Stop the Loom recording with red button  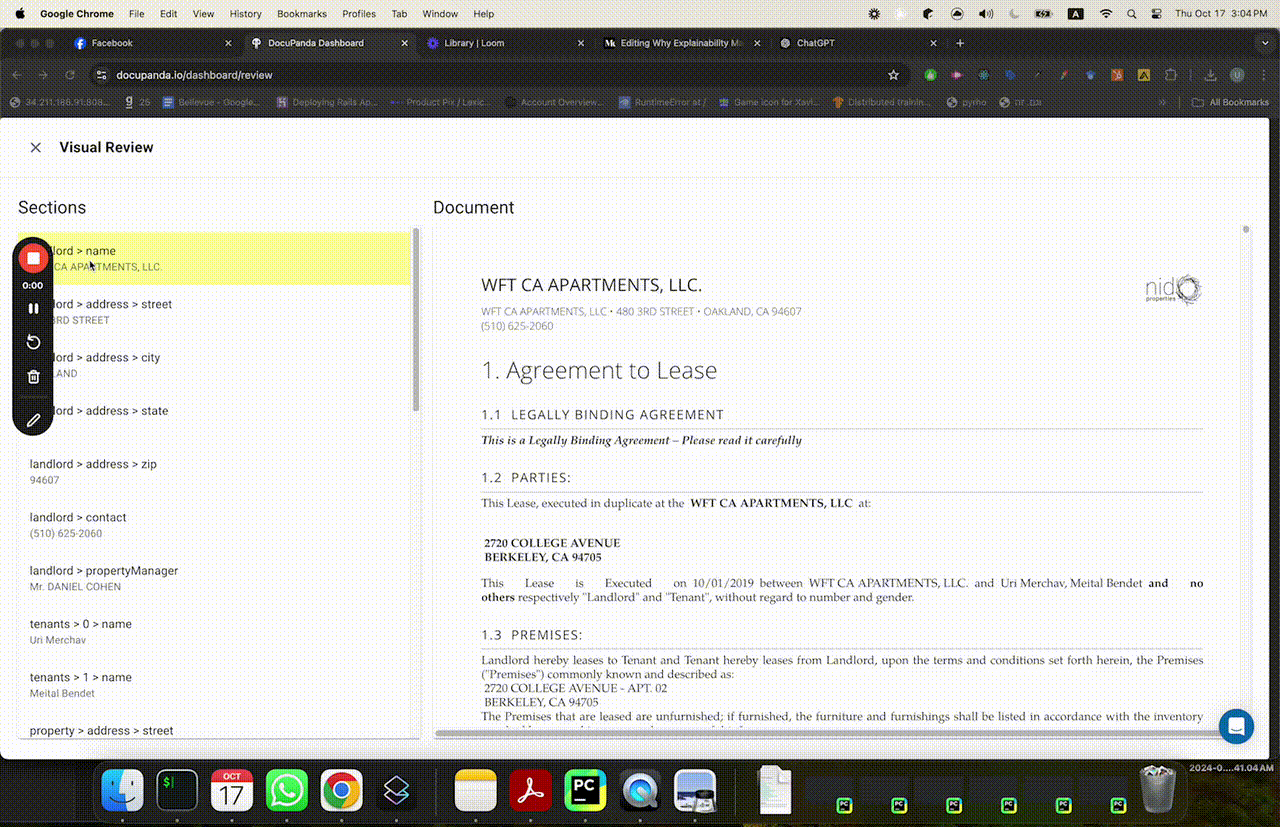click(x=33, y=258)
